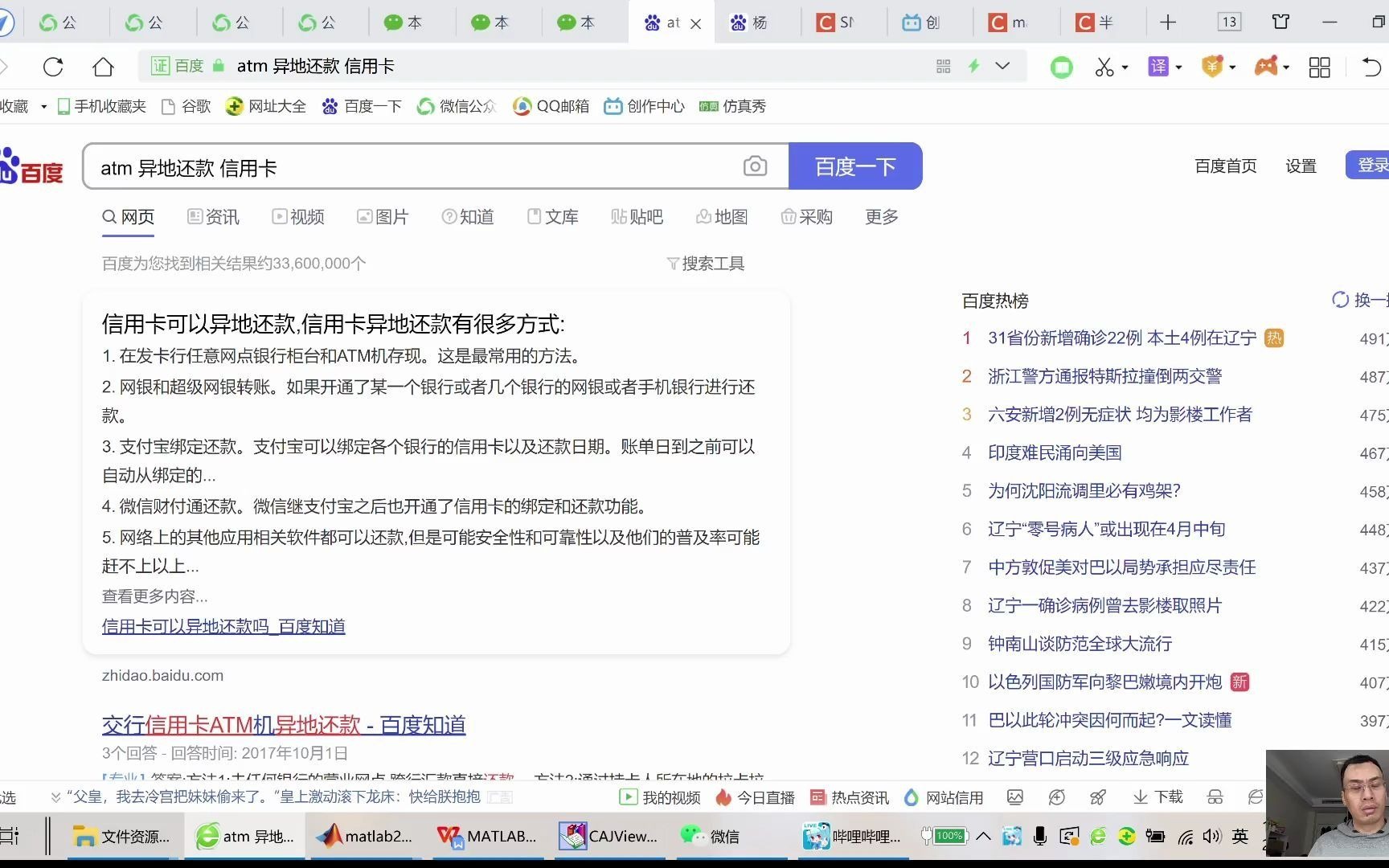Image resolution: width=1389 pixels, height=868 pixels.
Task: Open 百度一下 bookmark in bookmarks bar
Action: (362, 106)
